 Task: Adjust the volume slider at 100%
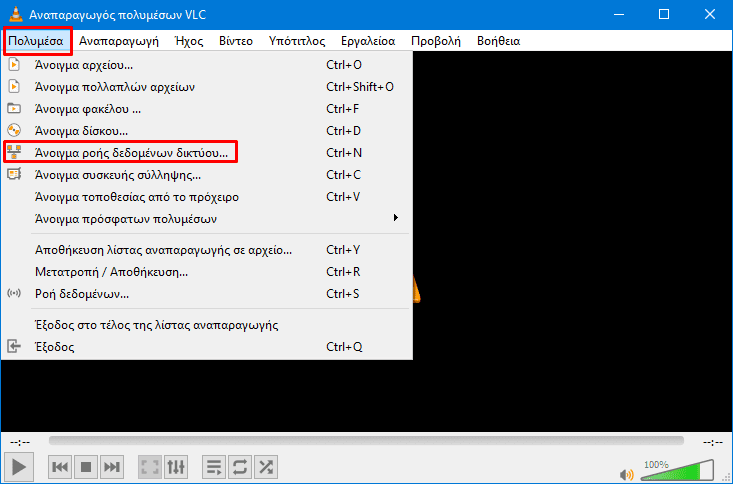677,470
